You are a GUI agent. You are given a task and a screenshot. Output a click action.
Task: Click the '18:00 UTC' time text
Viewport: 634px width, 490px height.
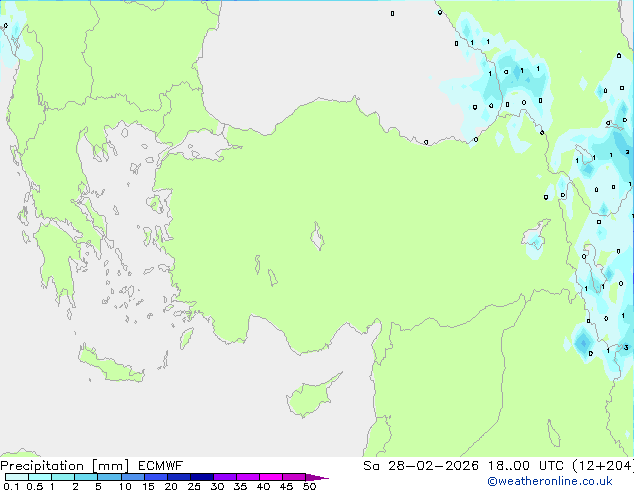pos(526,466)
